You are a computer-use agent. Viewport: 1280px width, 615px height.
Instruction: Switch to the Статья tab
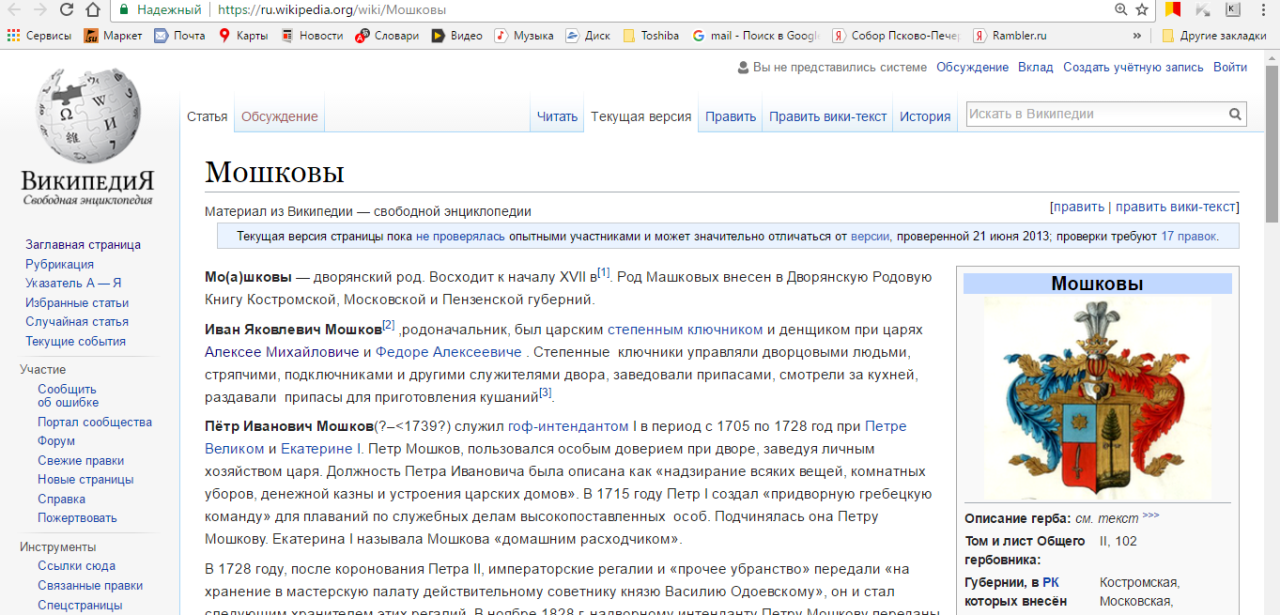(207, 116)
